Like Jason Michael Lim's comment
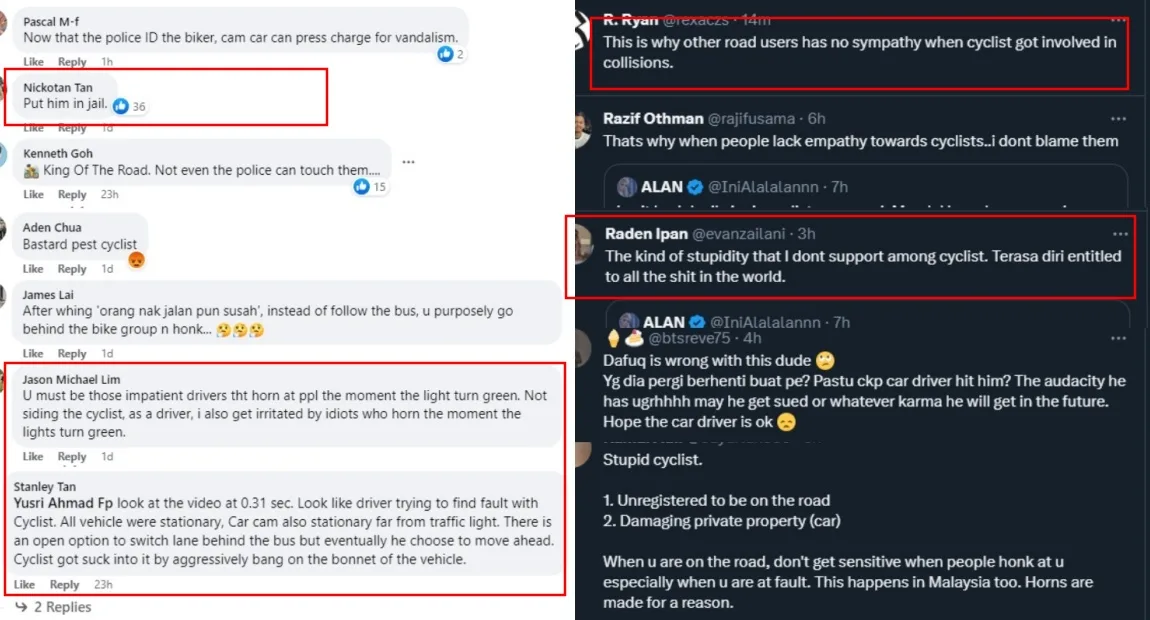1150x620 pixels. (x=33, y=456)
